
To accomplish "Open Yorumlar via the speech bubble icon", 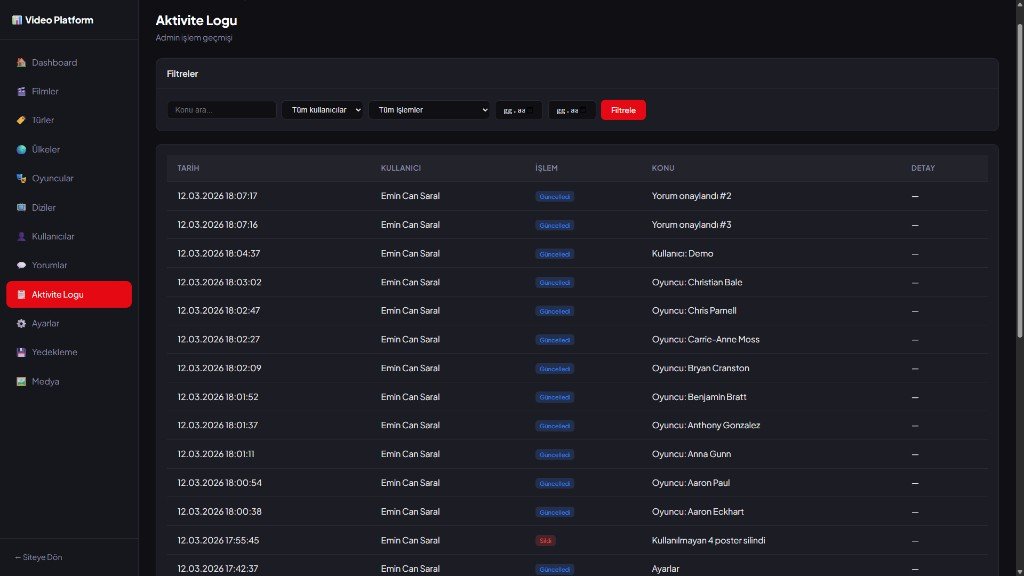I will tap(21, 265).
